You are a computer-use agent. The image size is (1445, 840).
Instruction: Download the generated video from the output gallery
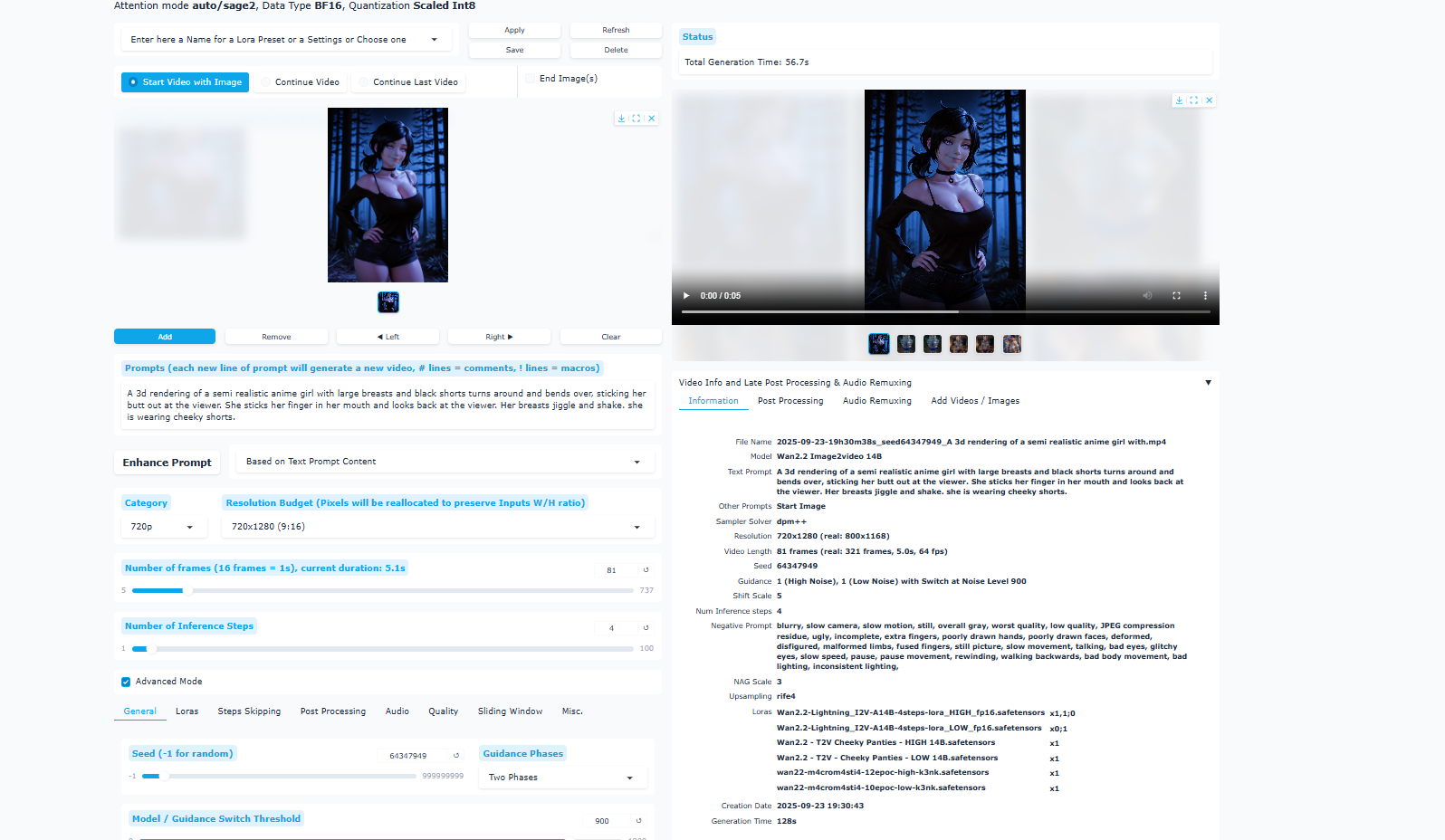pyautogui.click(x=1179, y=100)
